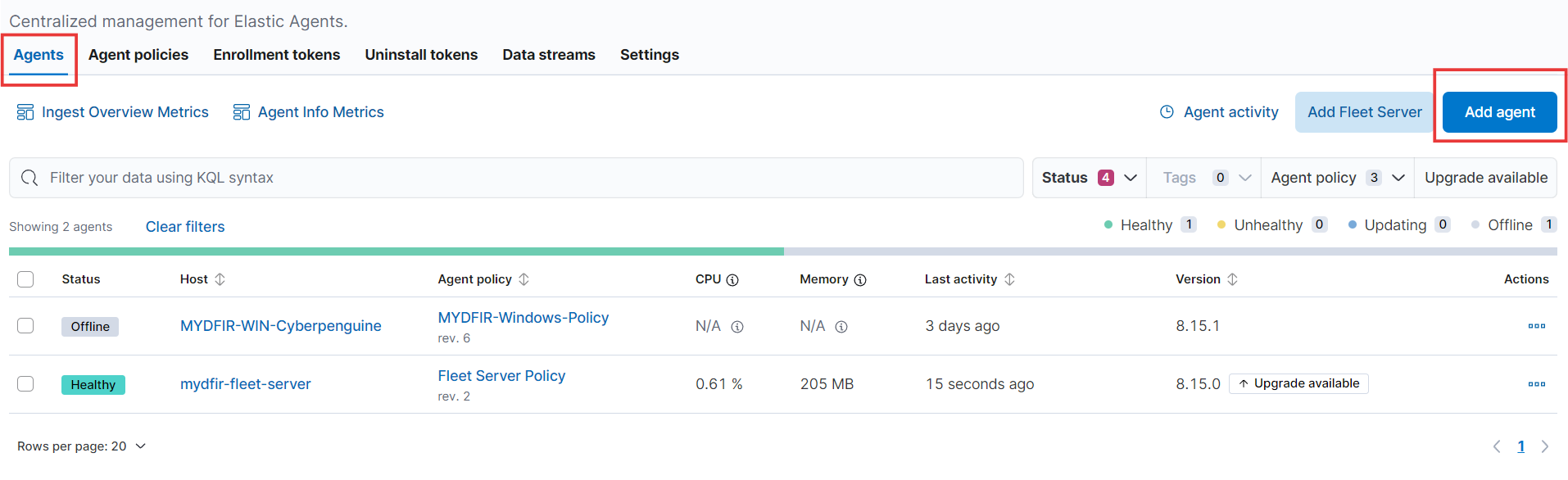Open the Data streams tab

(x=549, y=55)
